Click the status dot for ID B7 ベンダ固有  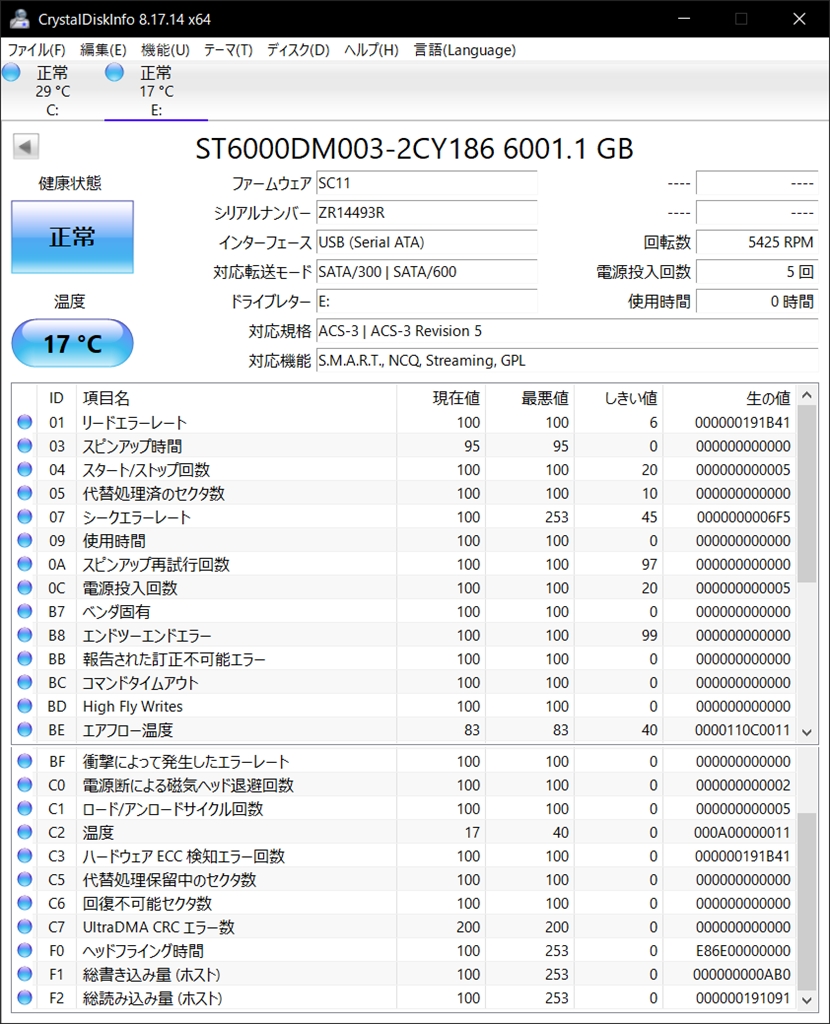pyautogui.click(x=25, y=611)
